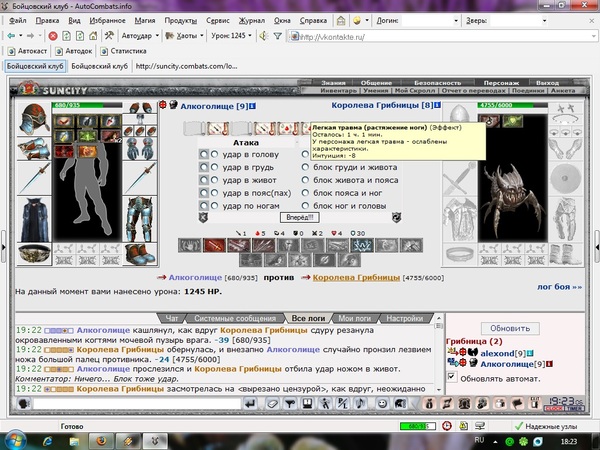The width and height of the screenshot is (600, 450).
Task: Click the blue cloak armor equipment slot
Action: (x=34, y=219)
